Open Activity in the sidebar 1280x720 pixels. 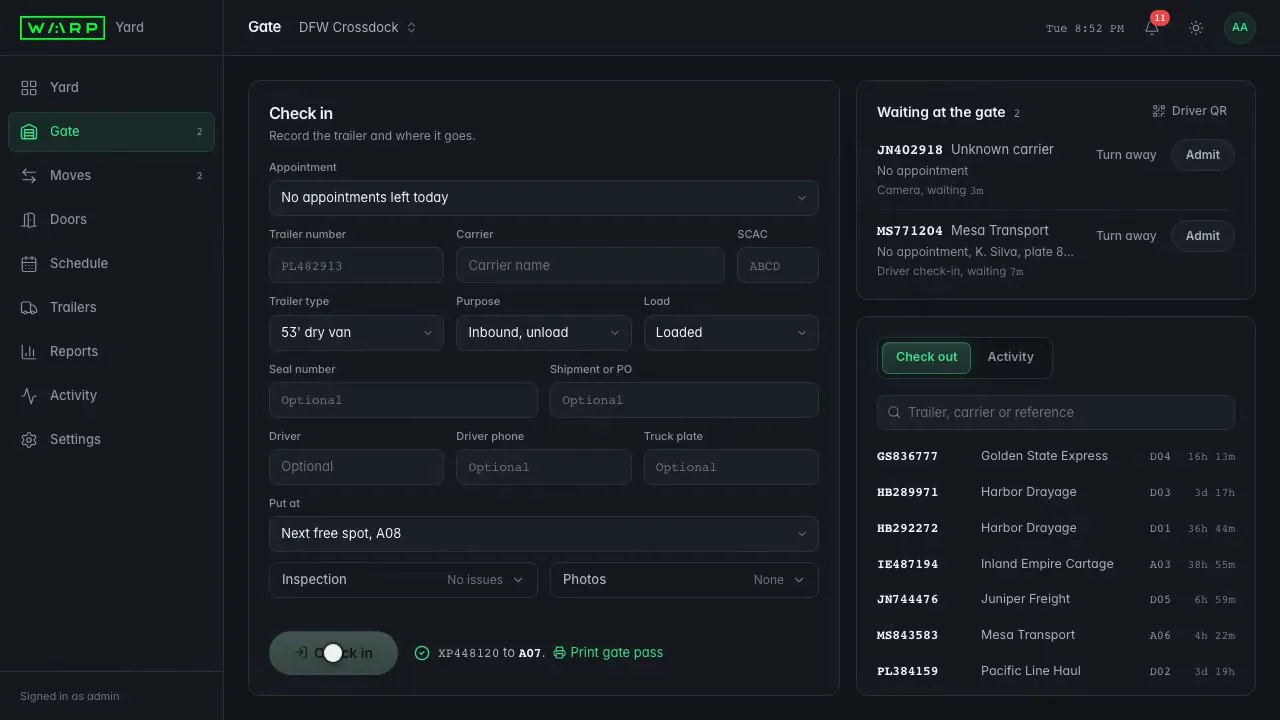pyautogui.click(x=111, y=395)
